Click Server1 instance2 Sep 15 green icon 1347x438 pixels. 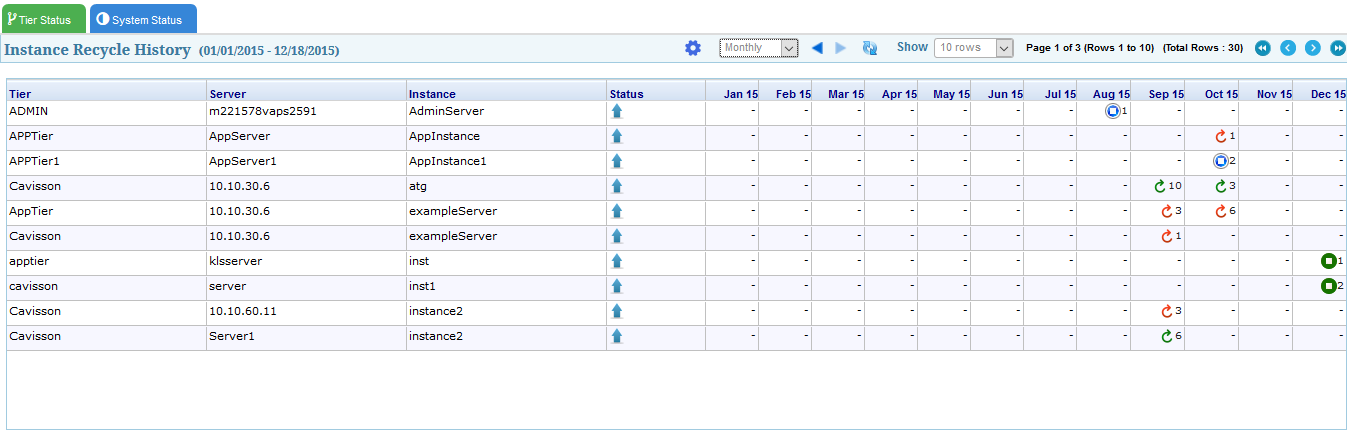click(x=1166, y=336)
